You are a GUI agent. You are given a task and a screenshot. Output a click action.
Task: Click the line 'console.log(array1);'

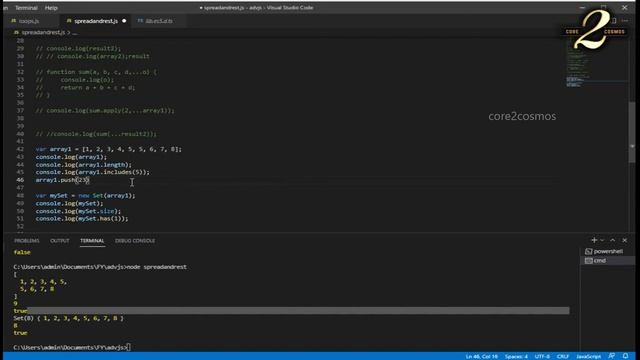71,157
